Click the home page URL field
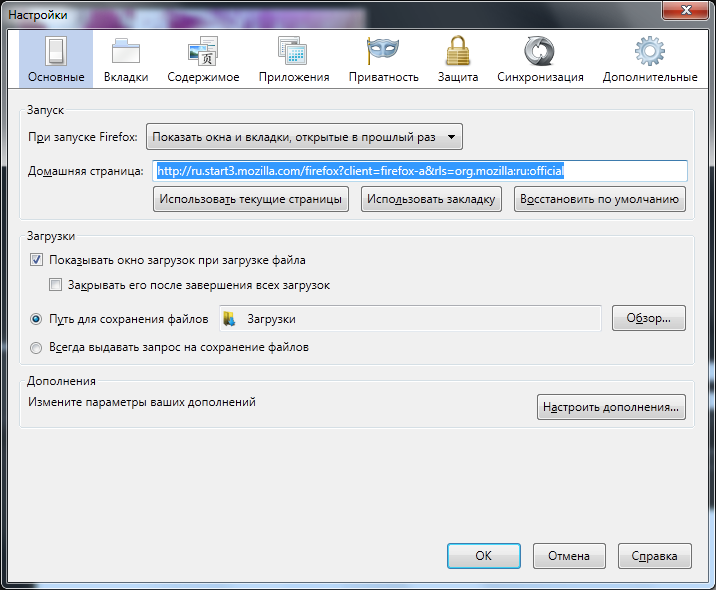716x590 pixels. 420,171
